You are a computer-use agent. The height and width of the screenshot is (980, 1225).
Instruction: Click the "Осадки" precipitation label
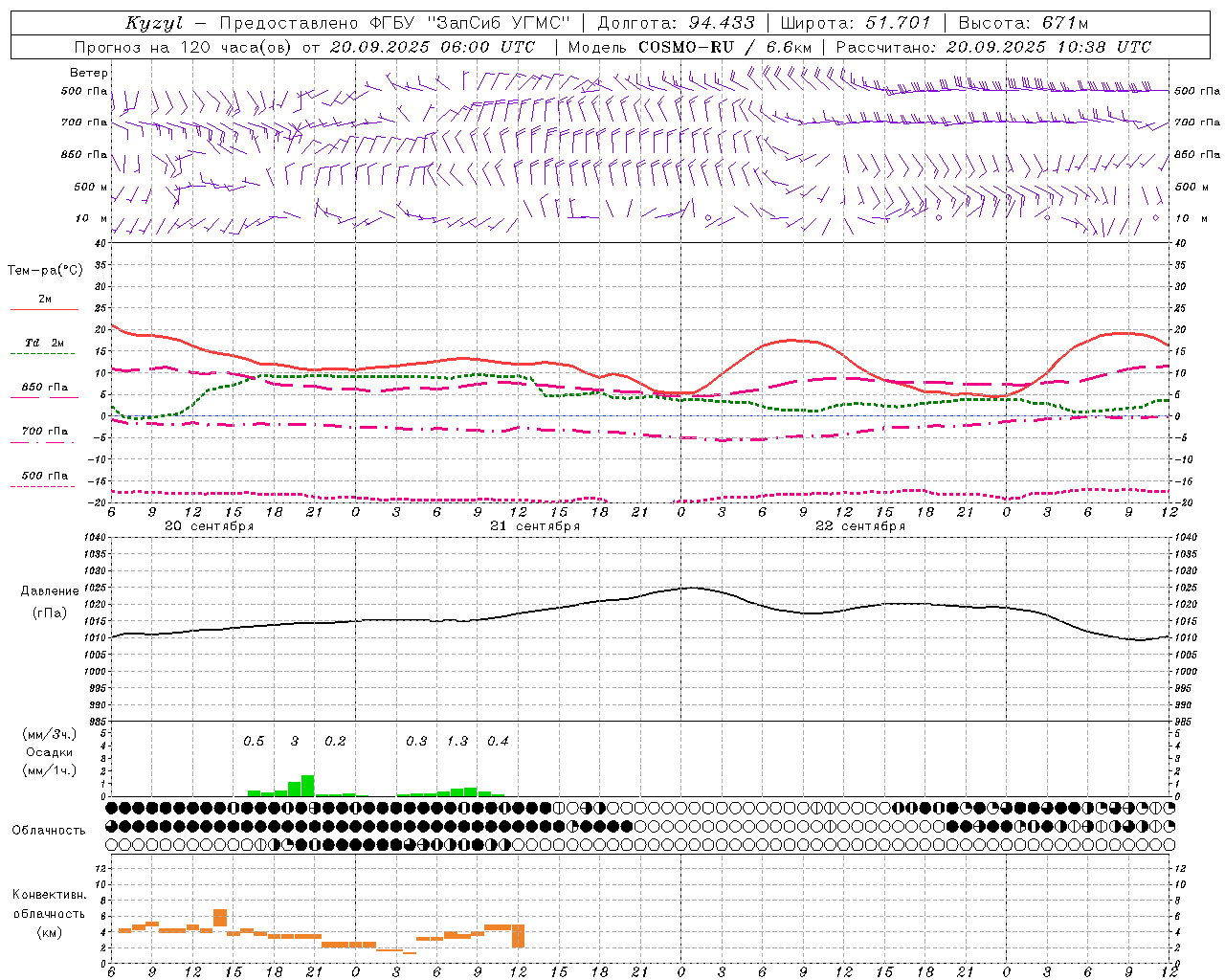(50, 752)
